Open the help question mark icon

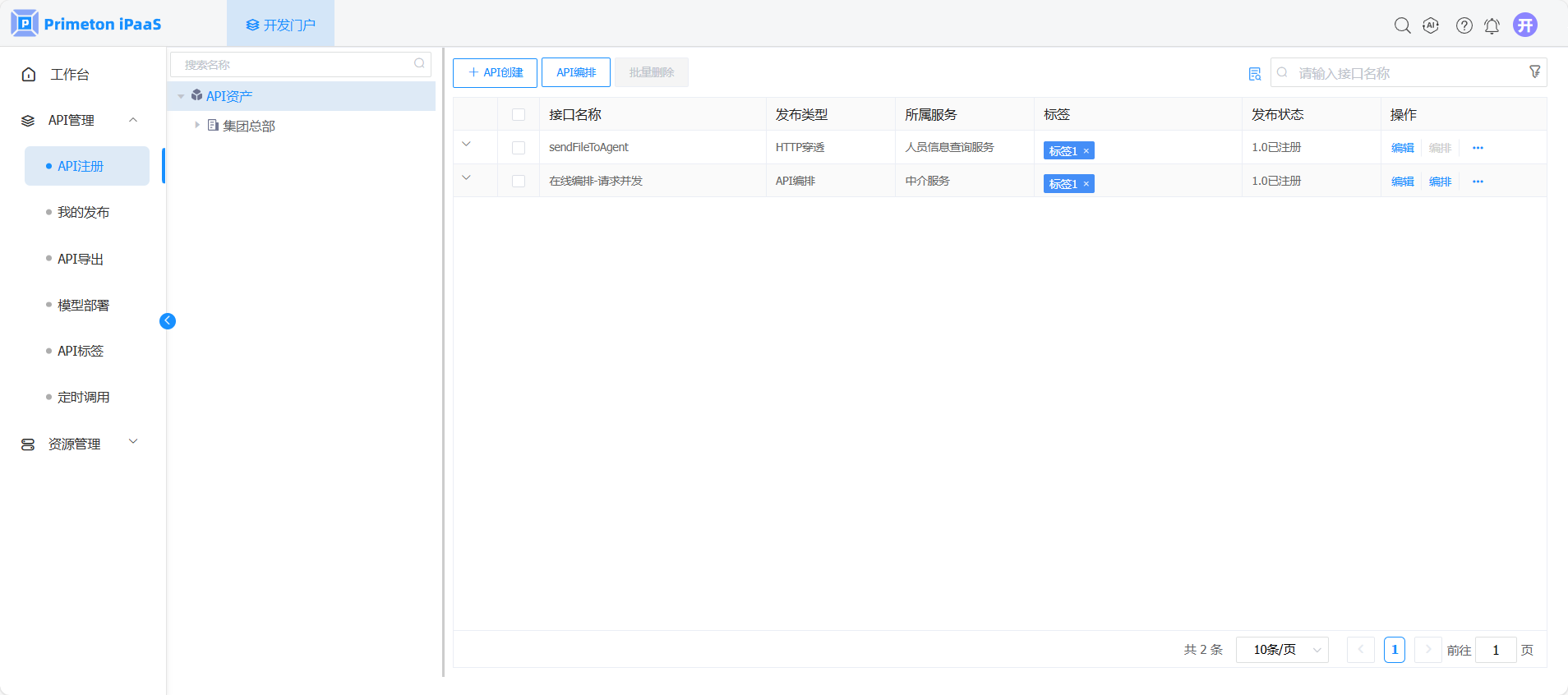point(1464,25)
